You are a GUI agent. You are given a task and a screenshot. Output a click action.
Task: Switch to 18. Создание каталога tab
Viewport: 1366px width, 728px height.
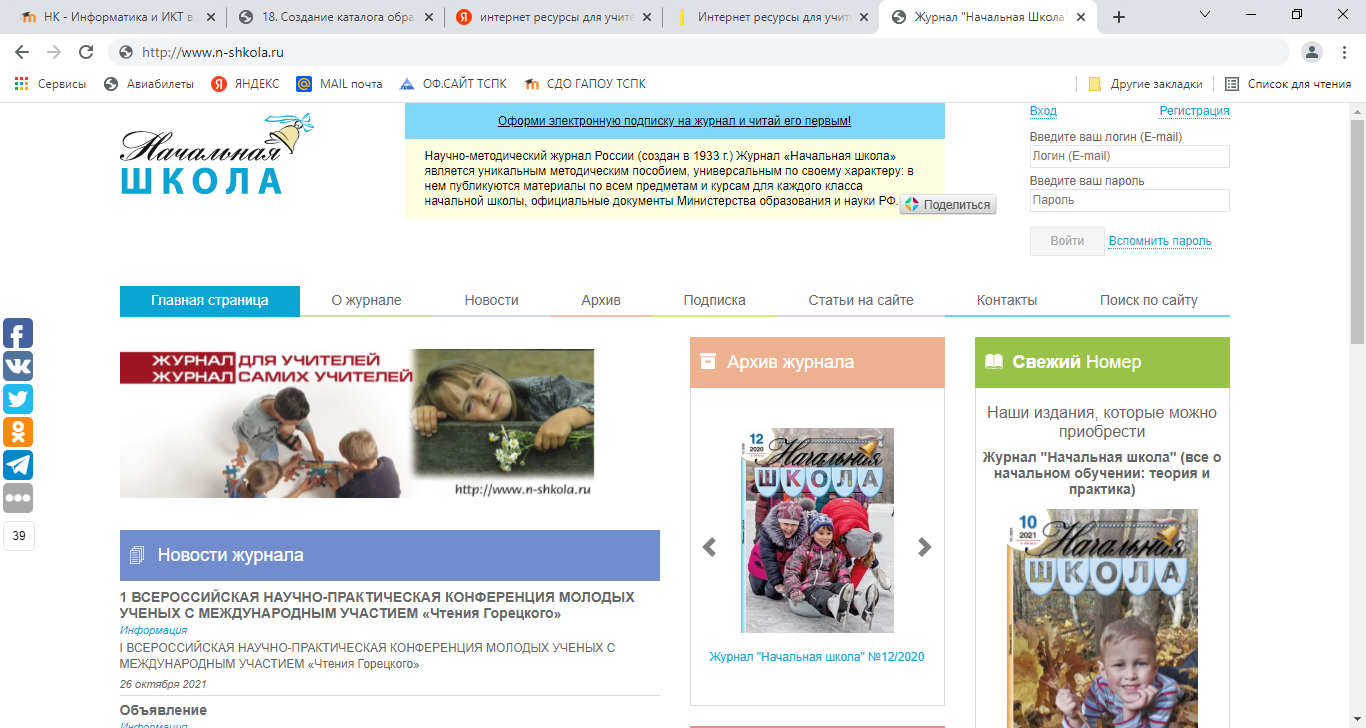coord(334,17)
